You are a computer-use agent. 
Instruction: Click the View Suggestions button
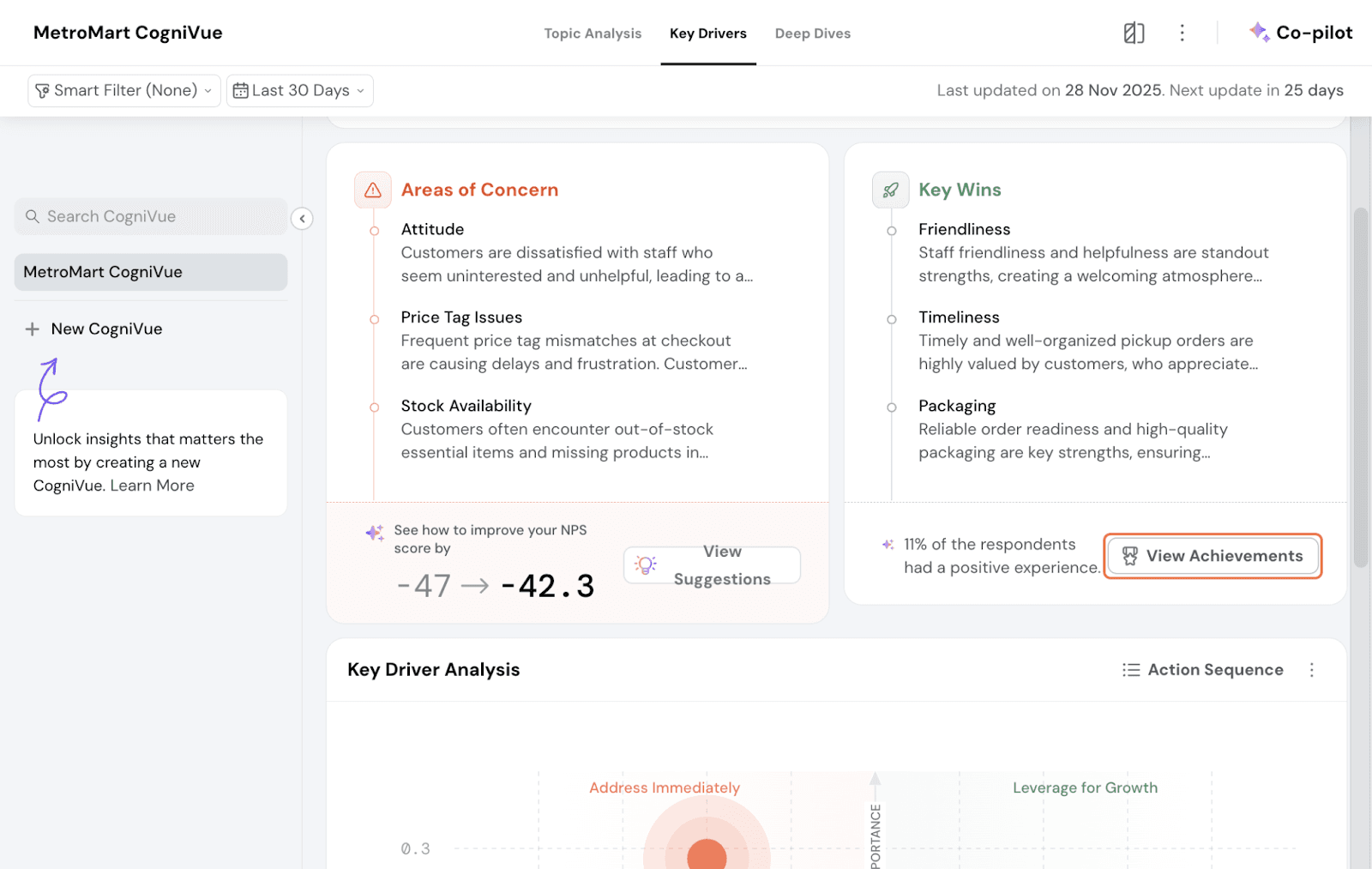click(x=712, y=565)
